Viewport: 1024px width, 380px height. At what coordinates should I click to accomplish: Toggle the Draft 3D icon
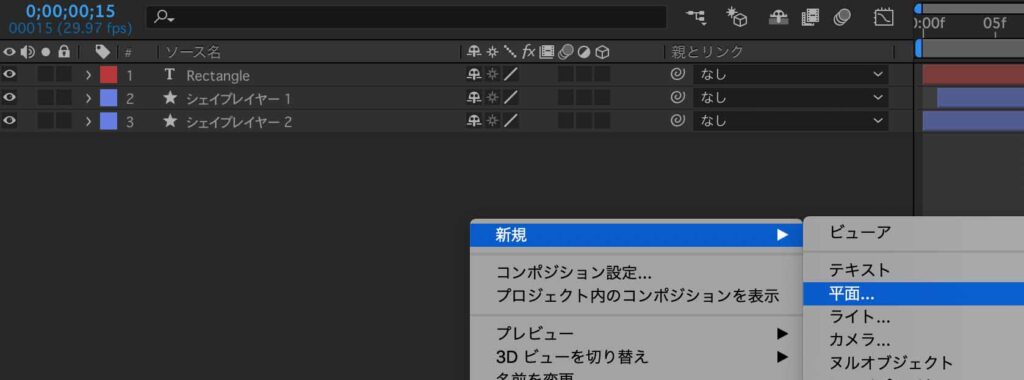tap(737, 18)
